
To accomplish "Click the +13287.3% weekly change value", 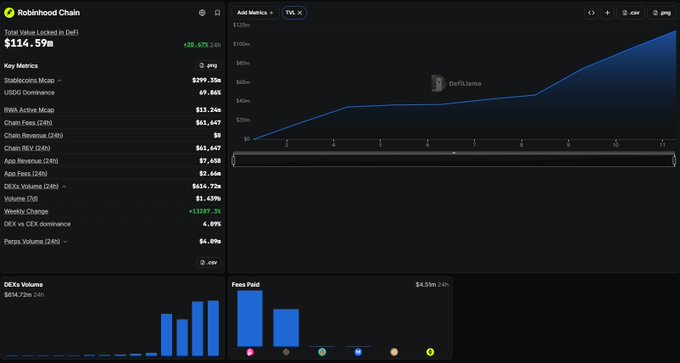I will pos(205,211).
